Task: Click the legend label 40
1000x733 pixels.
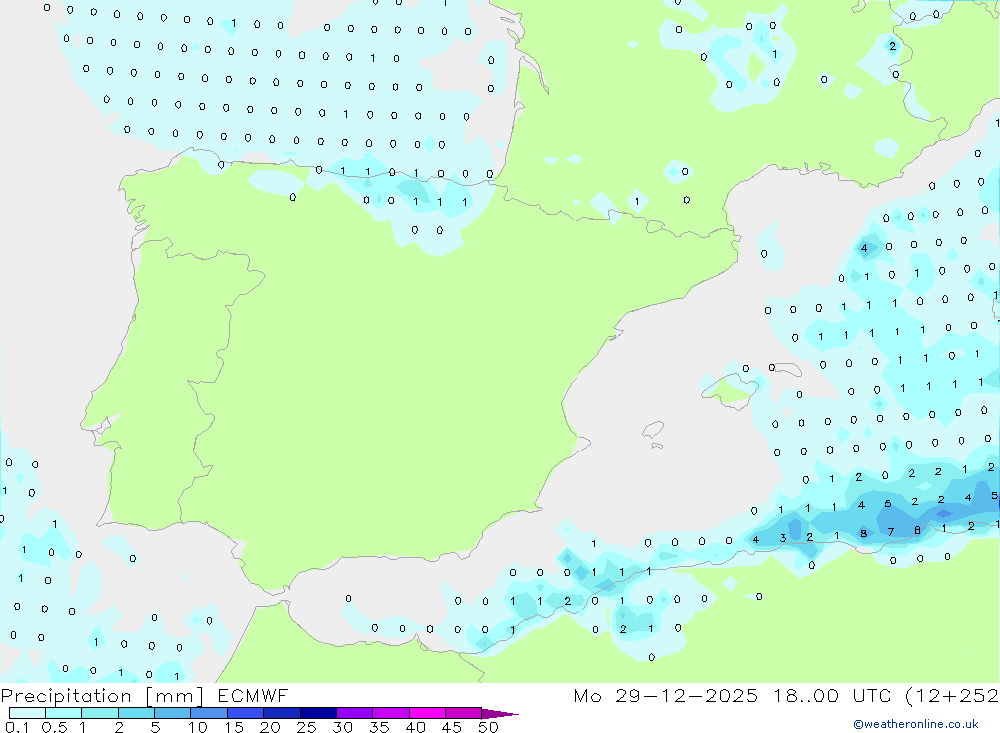Action: tap(416, 727)
